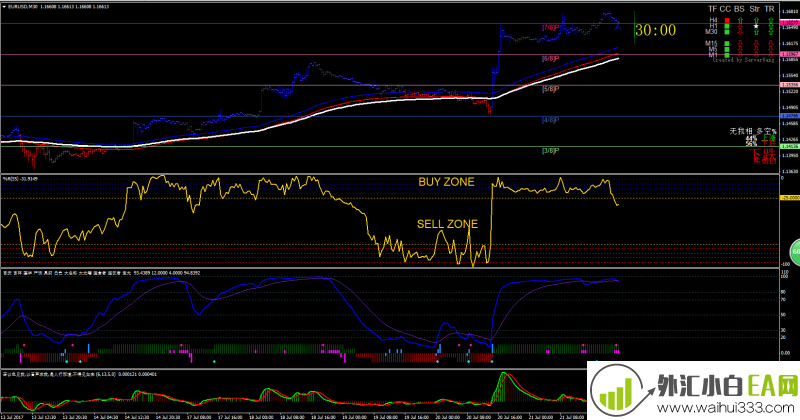Select the [3/8]P Murrey level label

pos(551,151)
